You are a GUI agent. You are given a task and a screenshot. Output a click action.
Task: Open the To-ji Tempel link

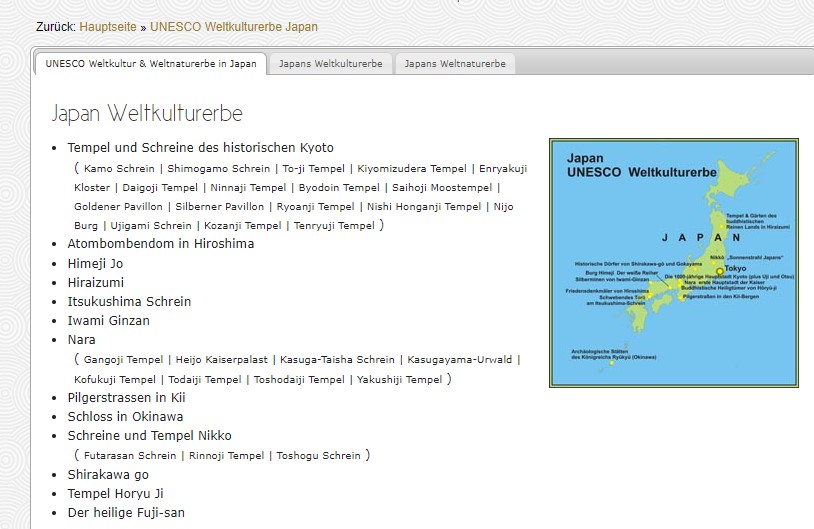314,169
